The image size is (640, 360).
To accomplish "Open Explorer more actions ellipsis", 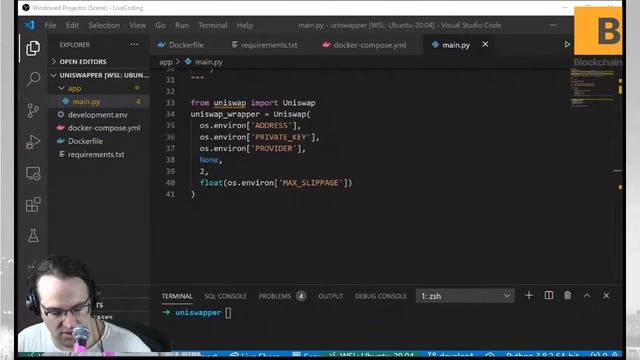I will tap(134, 44).
